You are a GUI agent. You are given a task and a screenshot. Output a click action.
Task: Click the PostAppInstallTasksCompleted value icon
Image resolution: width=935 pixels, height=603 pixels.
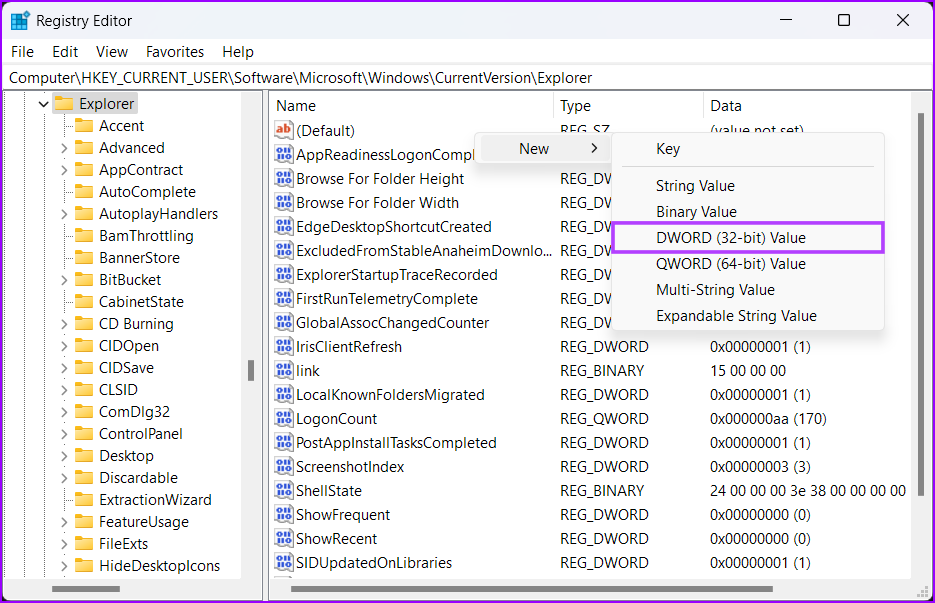click(283, 443)
